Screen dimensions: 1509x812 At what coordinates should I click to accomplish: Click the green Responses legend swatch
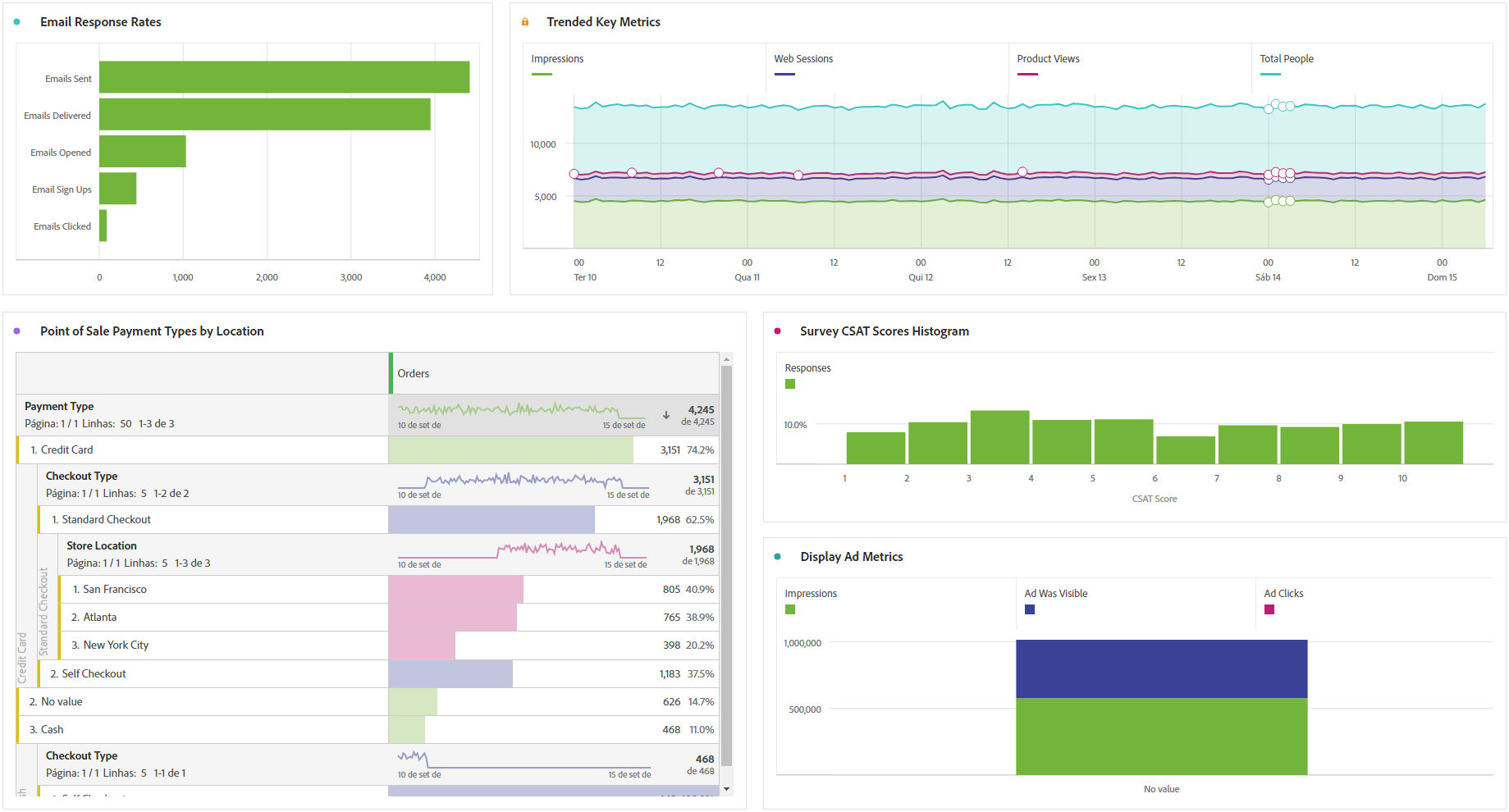[790, 384]
